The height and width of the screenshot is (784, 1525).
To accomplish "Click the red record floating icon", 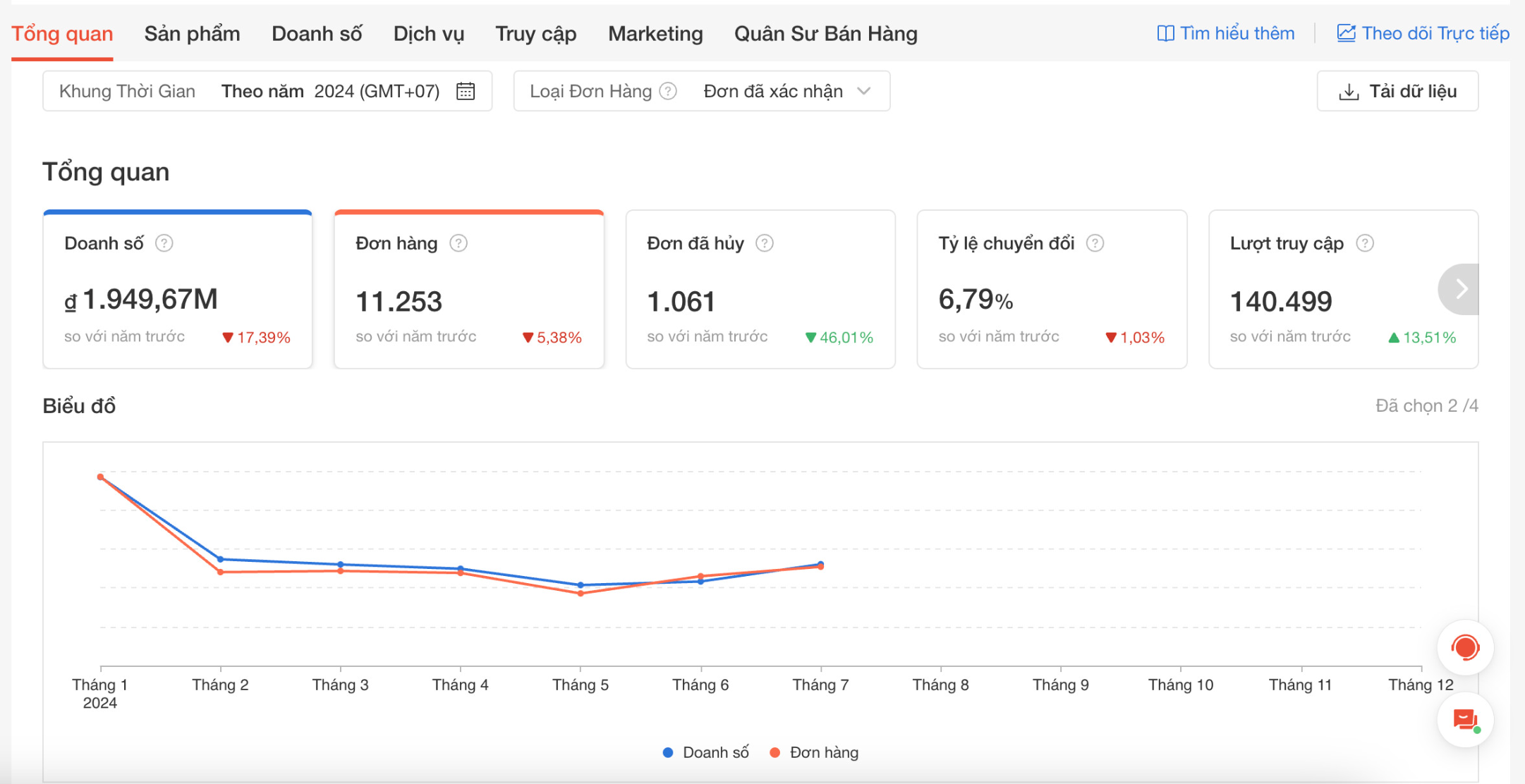I will click(1465, 647).
